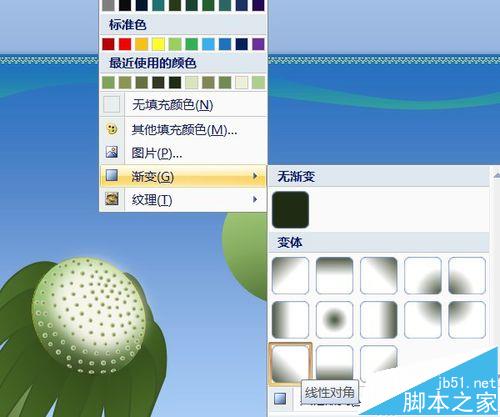Select the black theme color swatch in top row
This screenshot has height=417, width=500.
[125, 5]
